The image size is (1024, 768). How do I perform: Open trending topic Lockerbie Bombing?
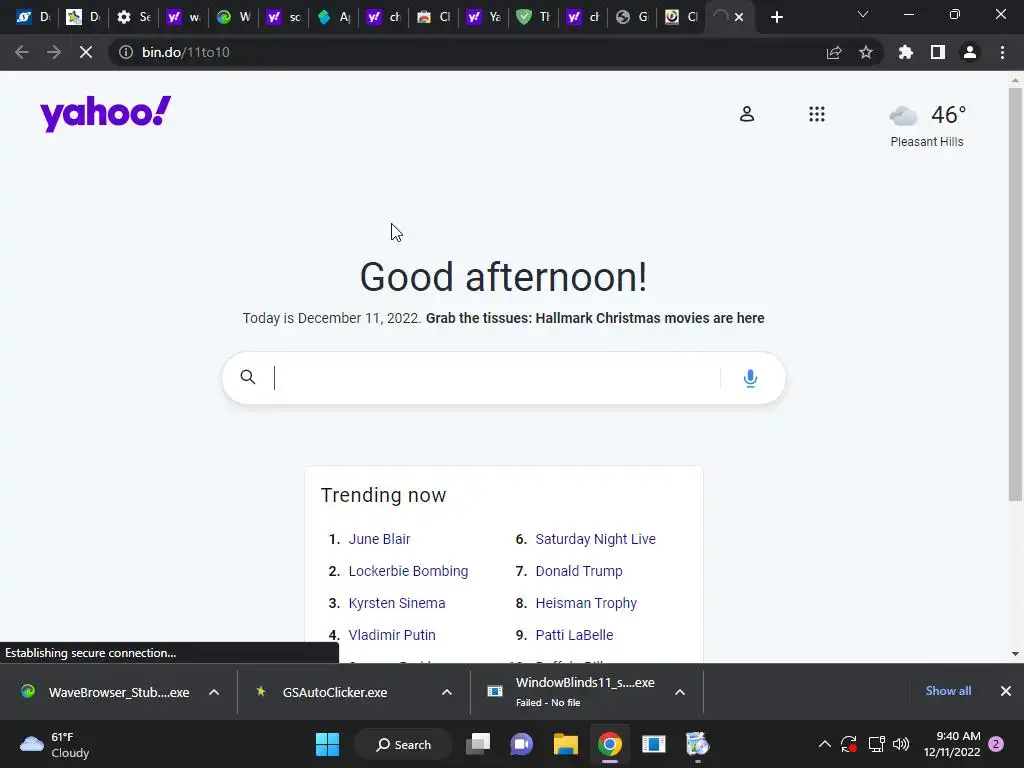(x=408, y=571)
